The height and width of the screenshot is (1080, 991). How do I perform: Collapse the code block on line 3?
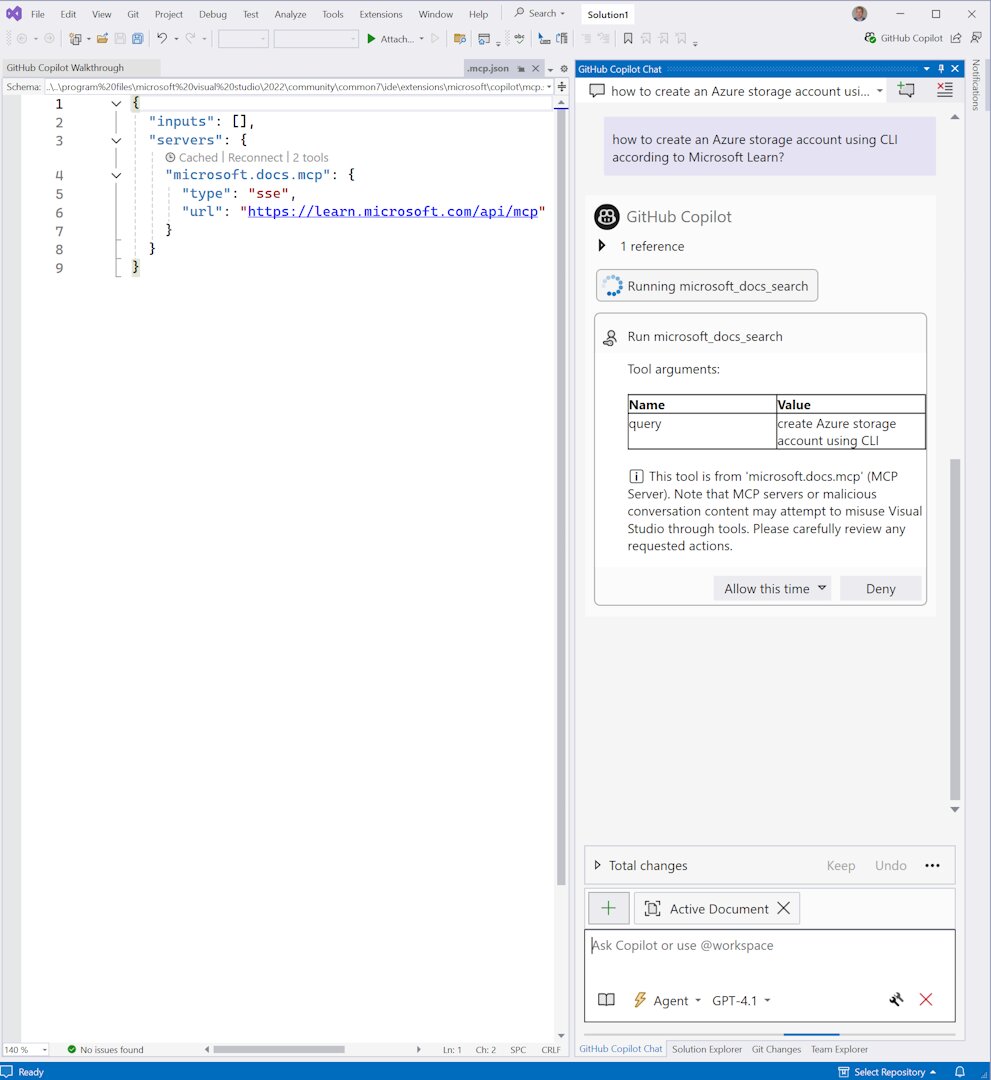tap(115, 140)
